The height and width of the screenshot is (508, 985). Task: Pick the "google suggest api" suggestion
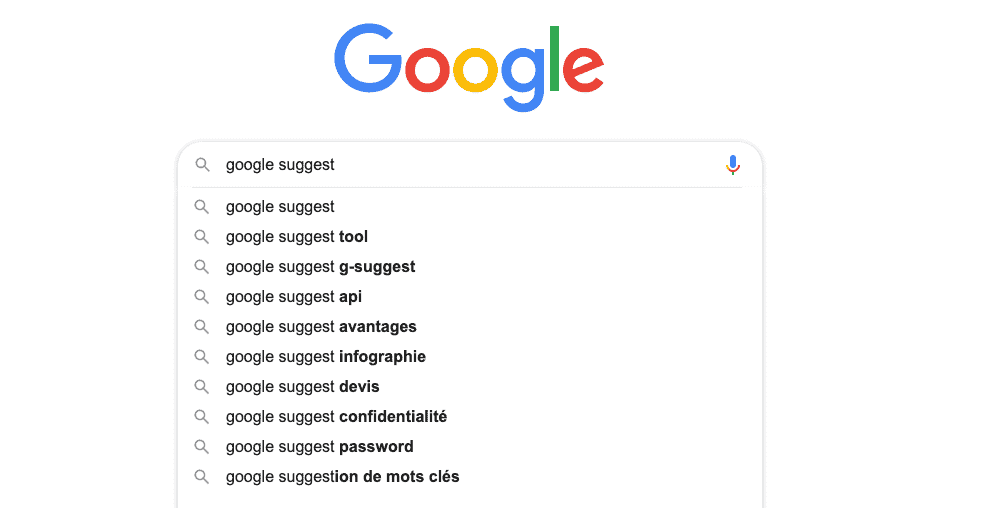coord(294,297)
